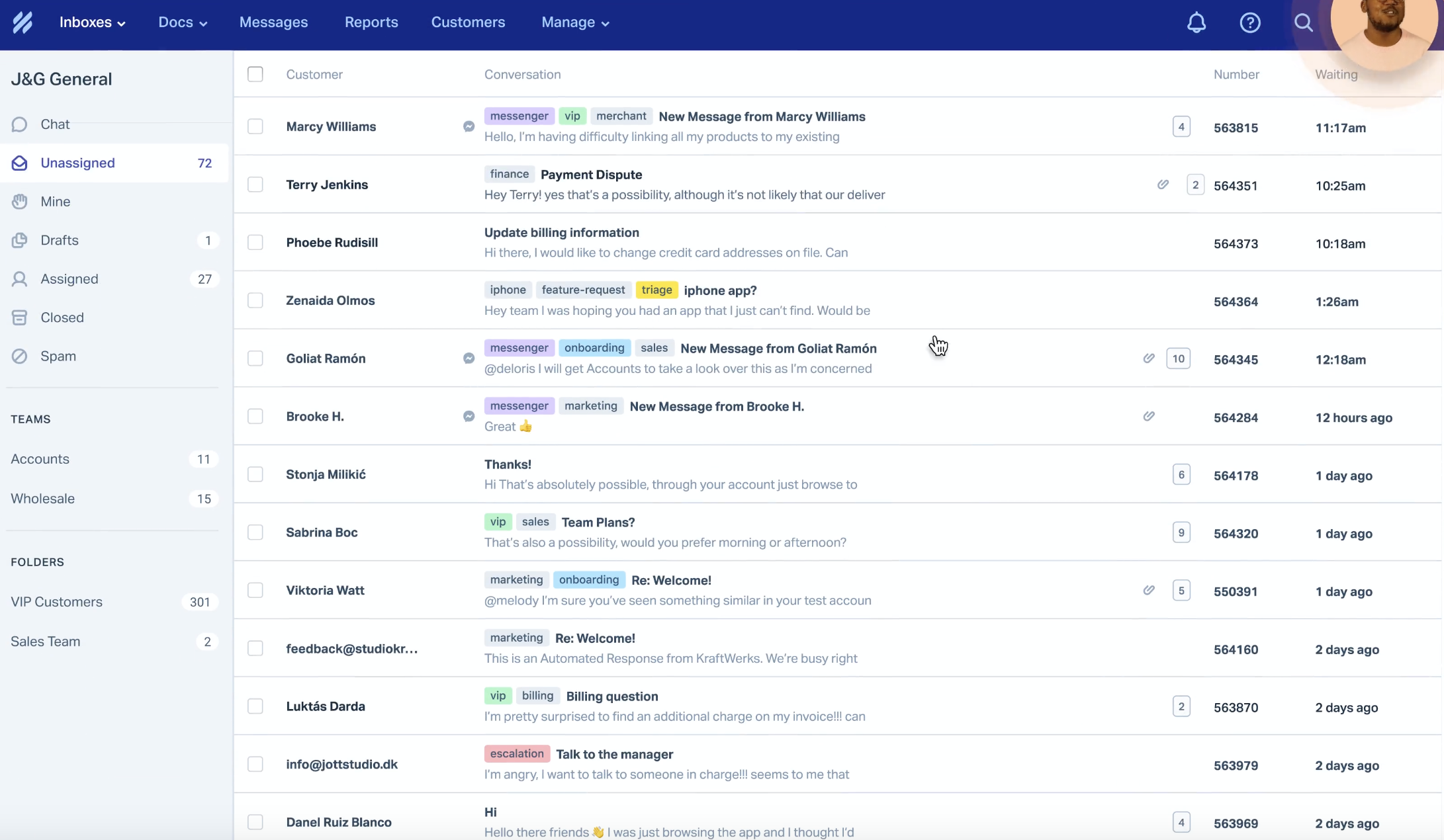The image size is (1444, 840).
Task: Click messenger icon beside Marcy Williams
Action: coord(469,126)
